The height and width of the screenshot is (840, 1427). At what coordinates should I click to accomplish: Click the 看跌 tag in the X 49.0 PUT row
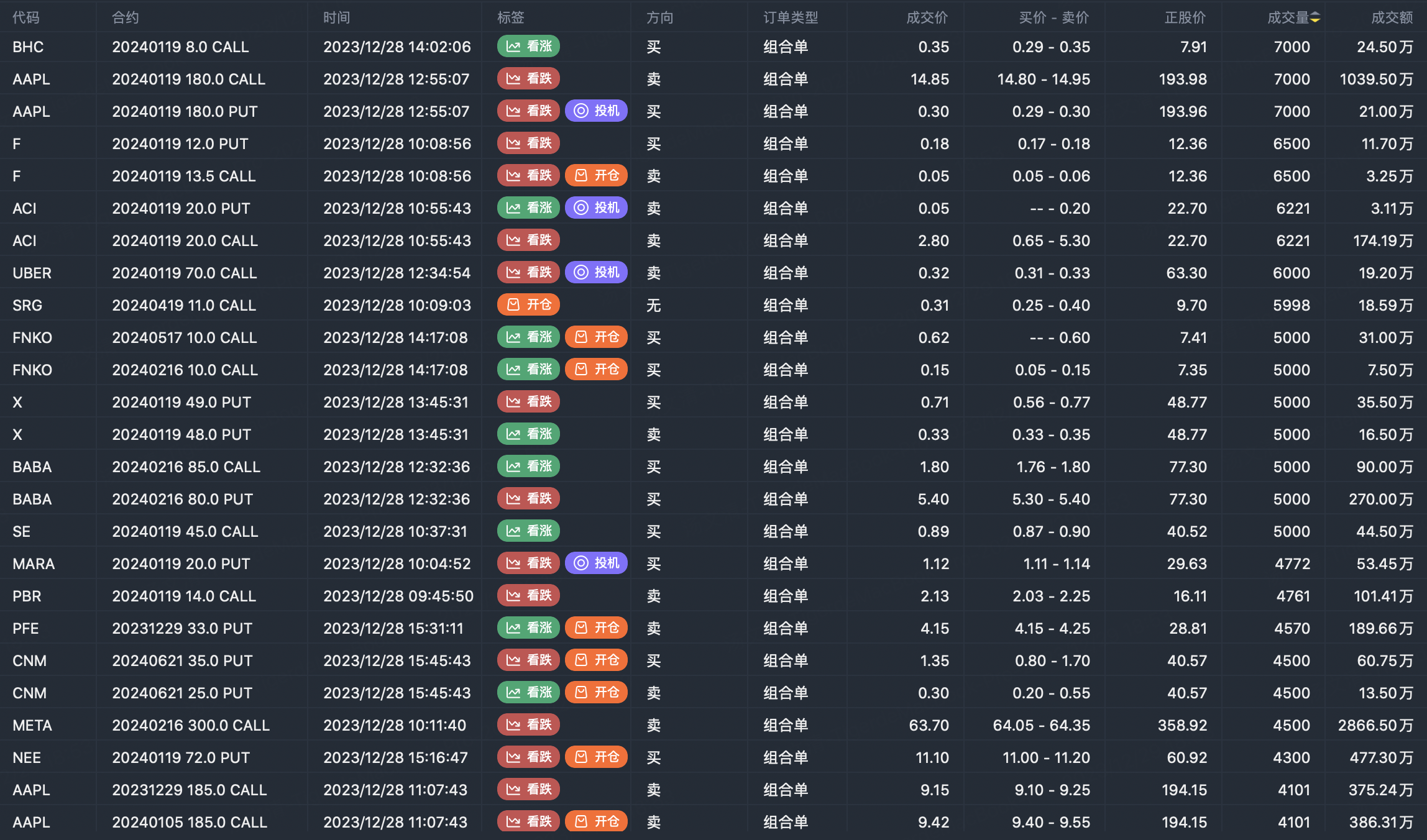coord(528,402)
